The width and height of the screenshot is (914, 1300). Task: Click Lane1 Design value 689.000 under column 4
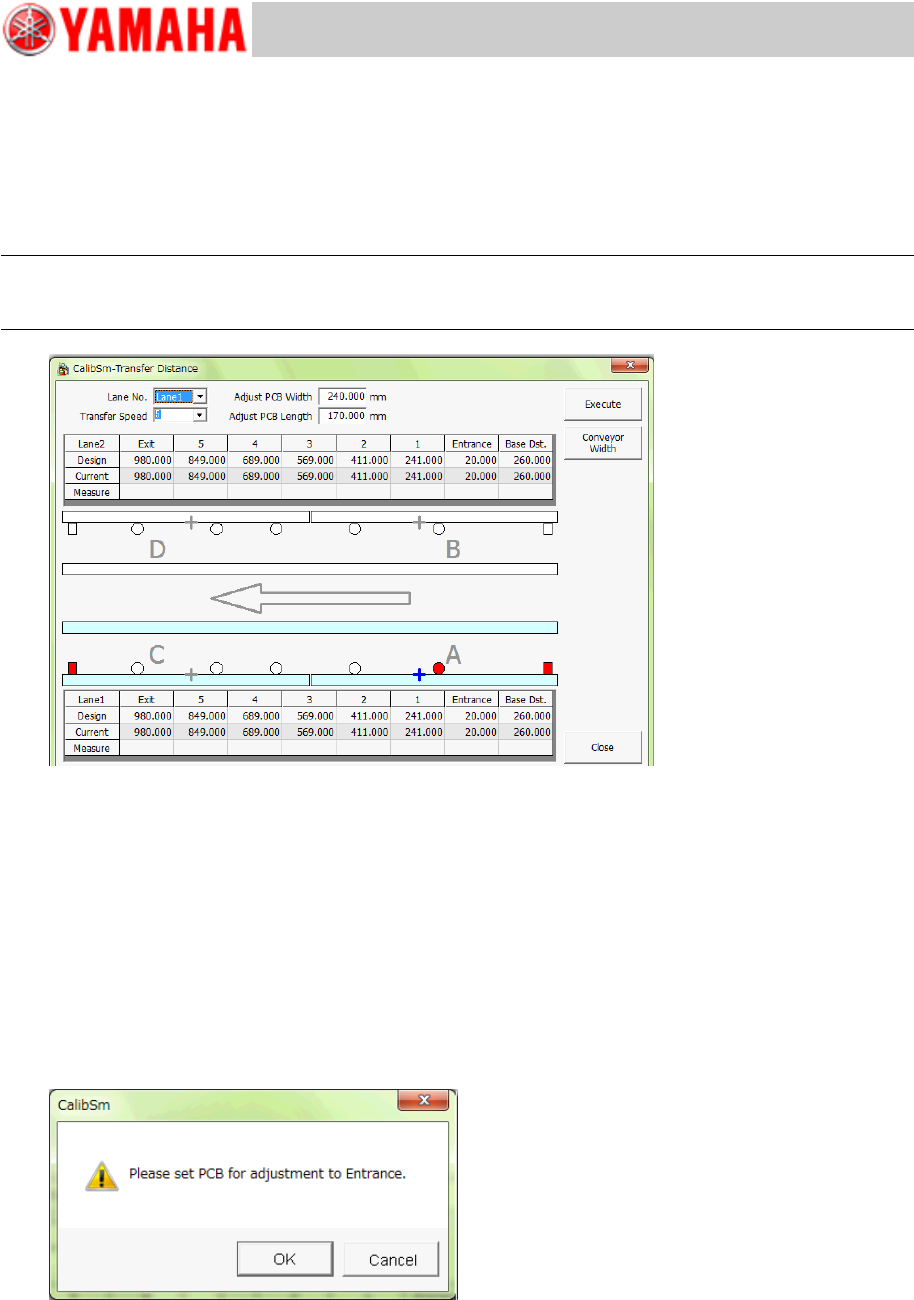pyautogui.click(x=254, y=716)
